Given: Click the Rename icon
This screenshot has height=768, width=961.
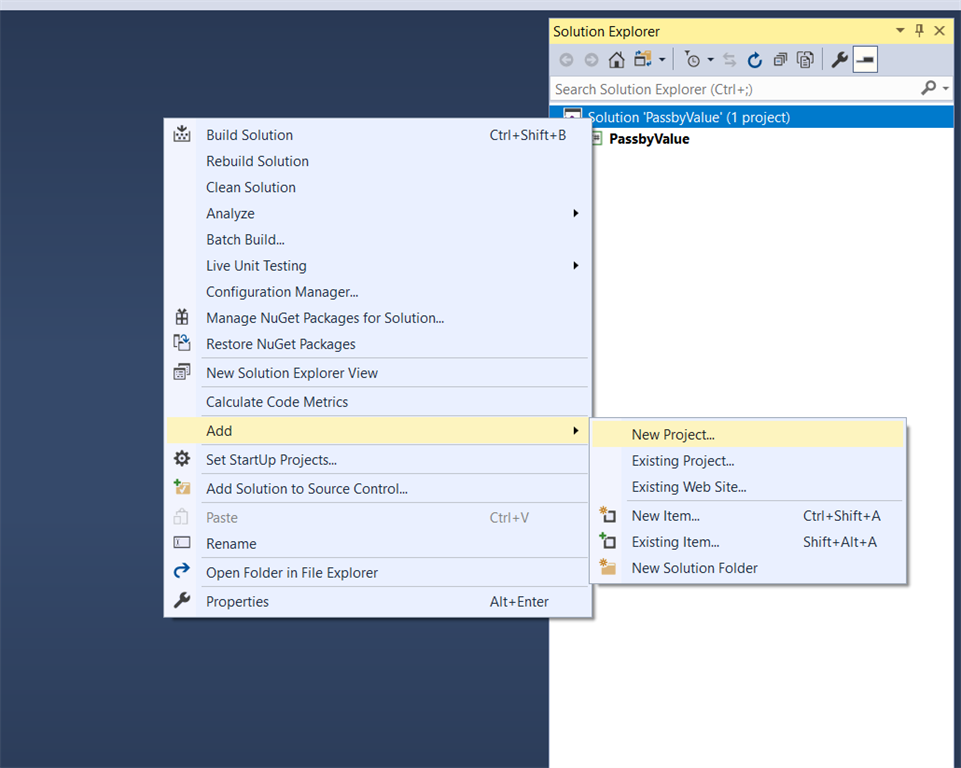Looking at the screenshot, I should [x=182, y=542].
